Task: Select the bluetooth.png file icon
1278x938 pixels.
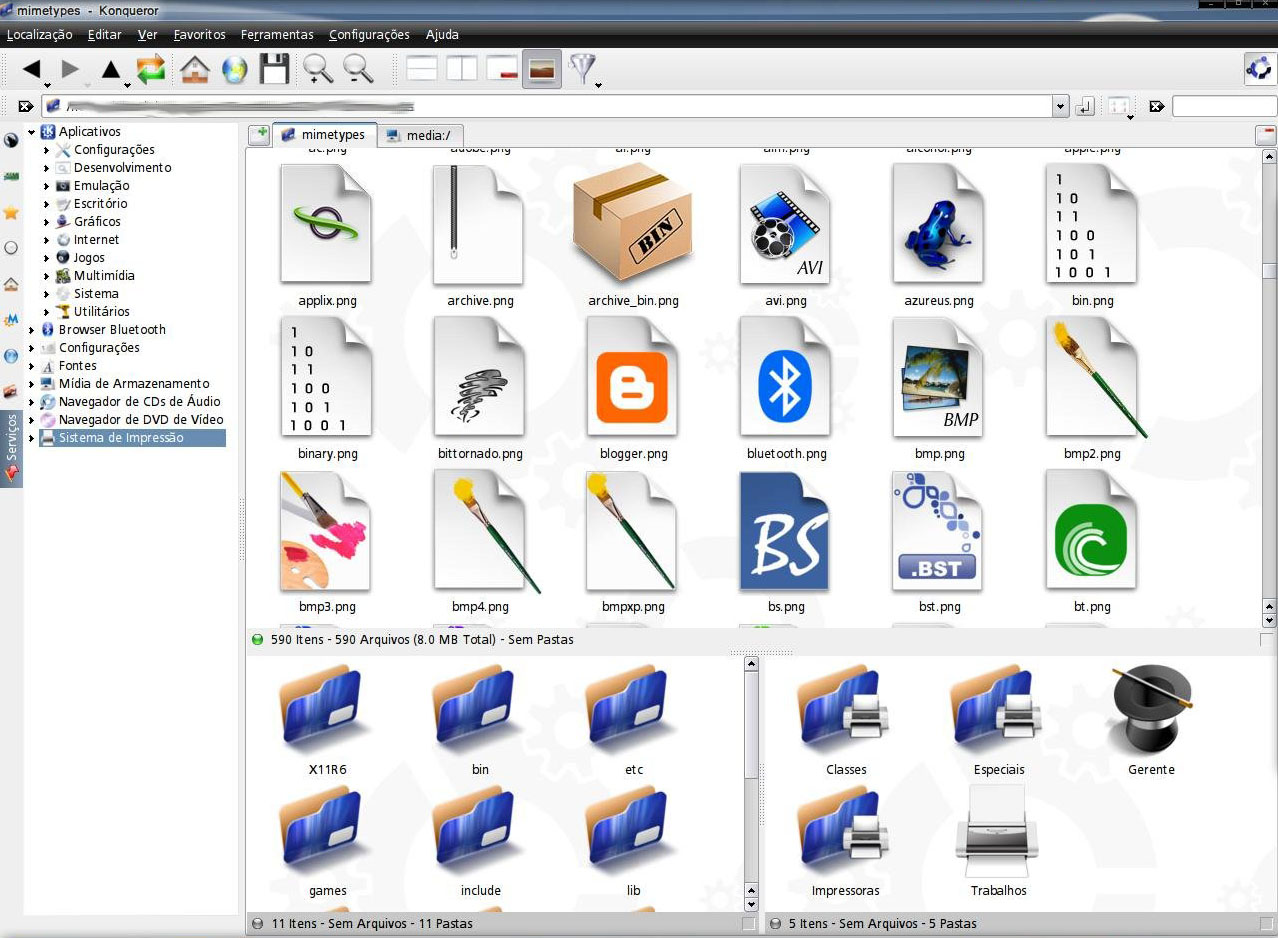Action: [x=786, y=378]
